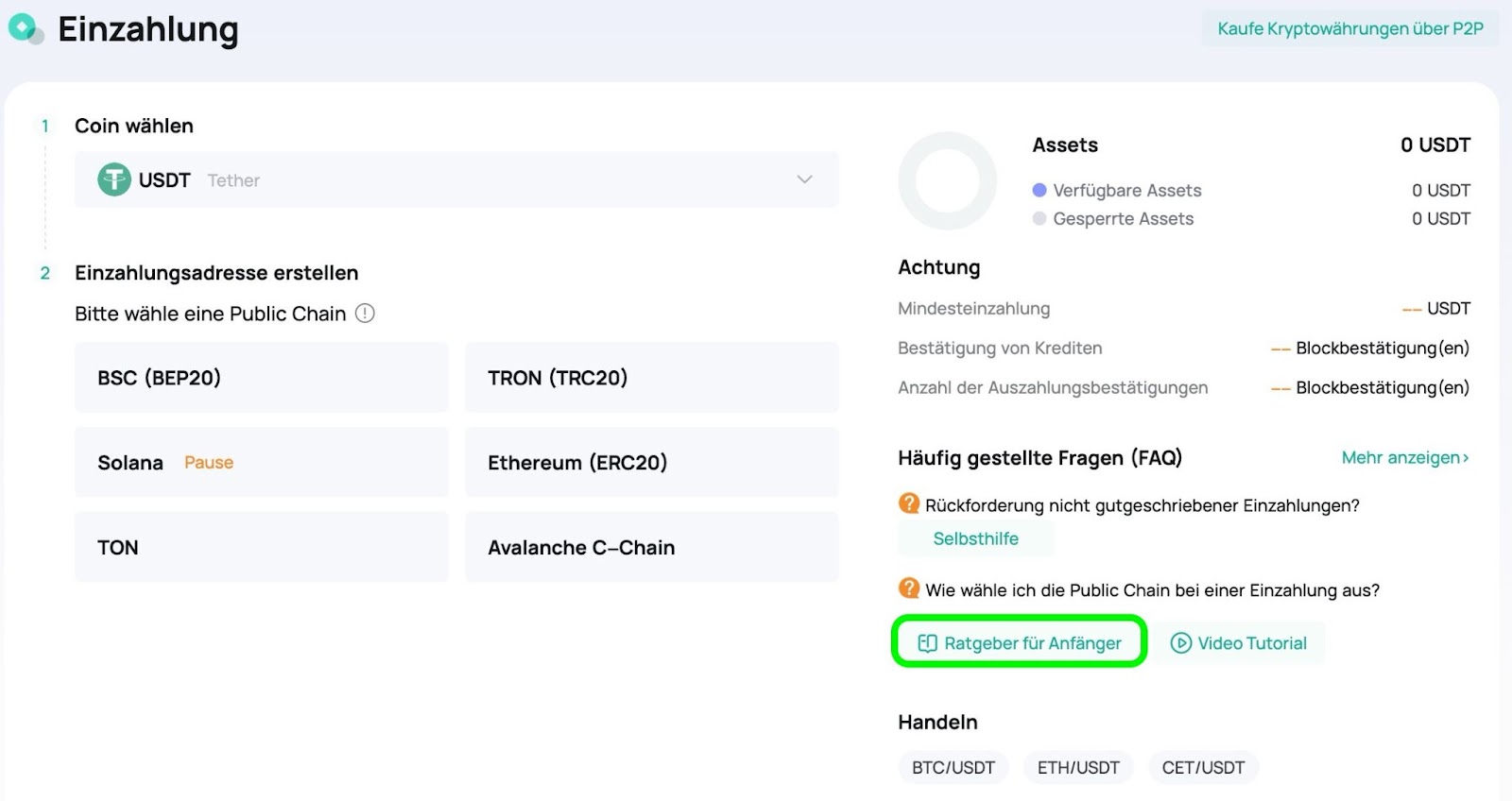The width and height of the screenshot is (1512, 801).
Task: Open the Selbsthilfe button
Action: 975,538
